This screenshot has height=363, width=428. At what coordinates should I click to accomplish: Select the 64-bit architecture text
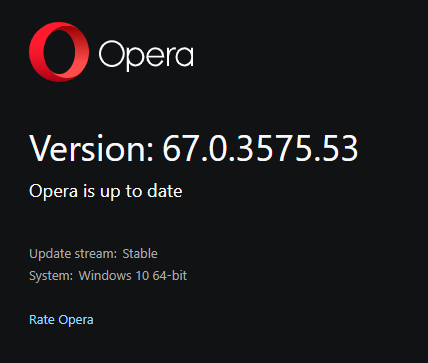(x=170, y=276)
